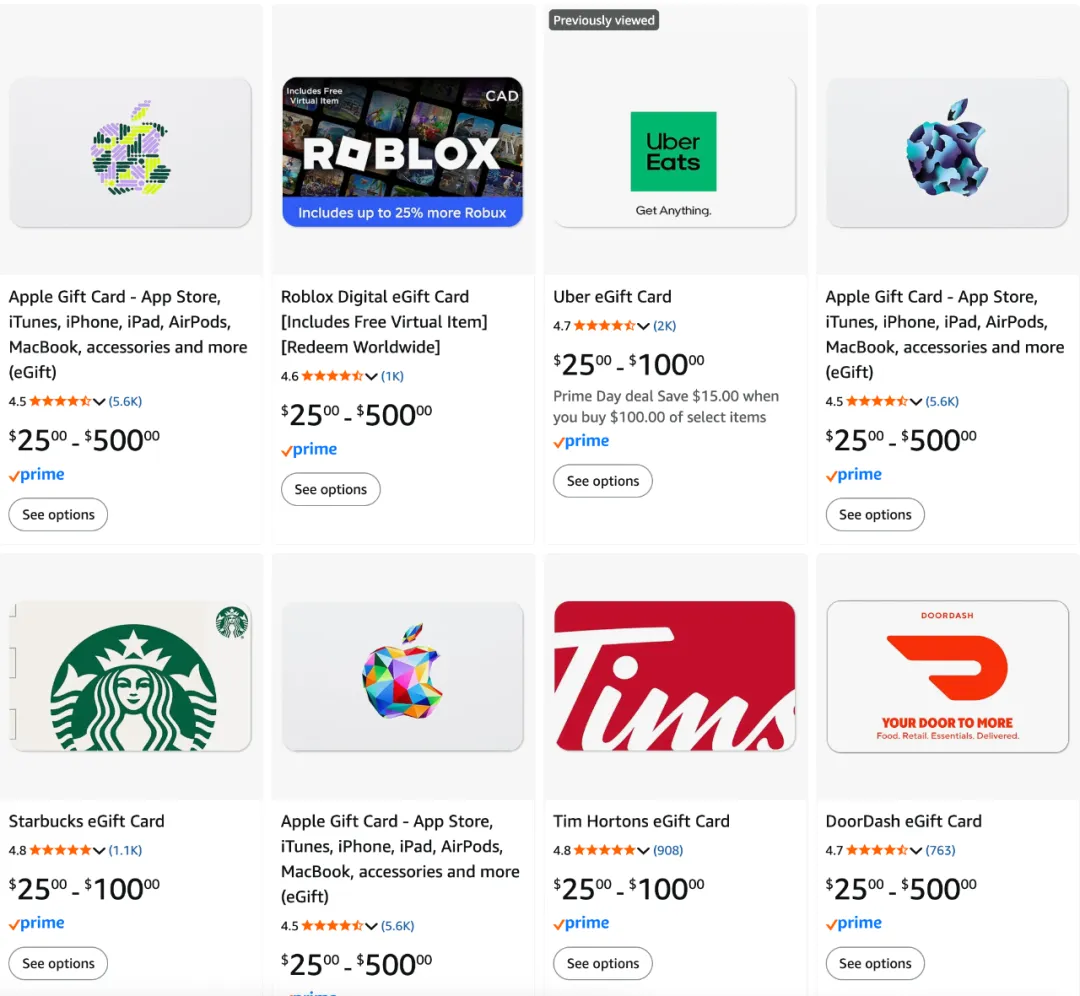This screenshot has height=996, width=1080.
Task: Click the Starbucks eGift Card star rating
Action: [x=60, y=850]
